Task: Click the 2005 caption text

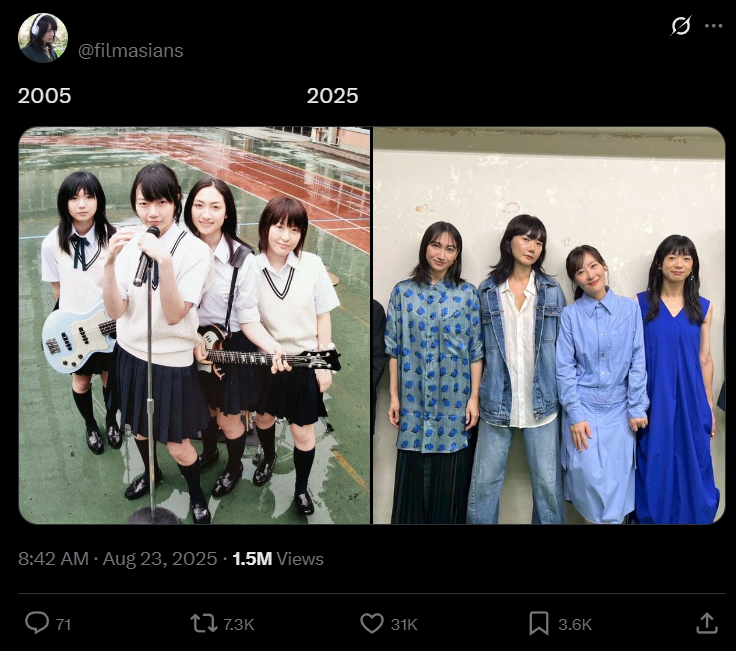Action: (45, 96)
